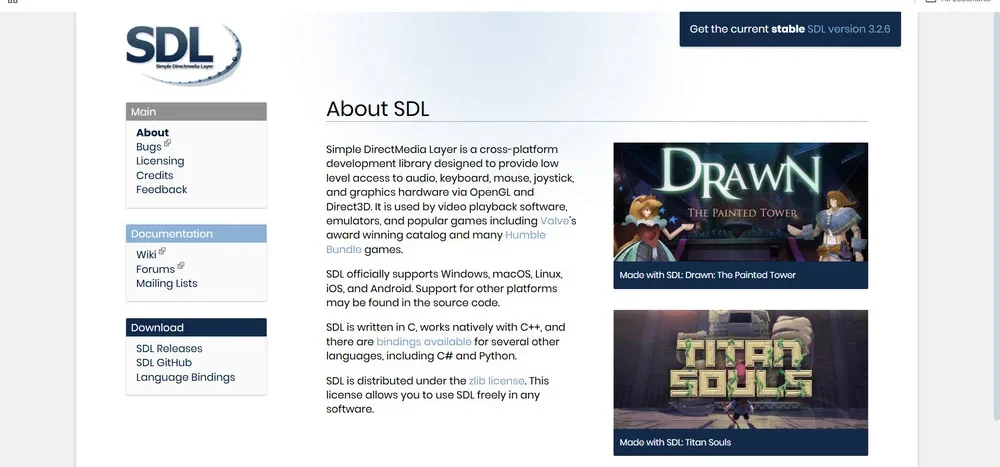
Task: Click the Titan Souls game image
Action: [x=740, y=369]
